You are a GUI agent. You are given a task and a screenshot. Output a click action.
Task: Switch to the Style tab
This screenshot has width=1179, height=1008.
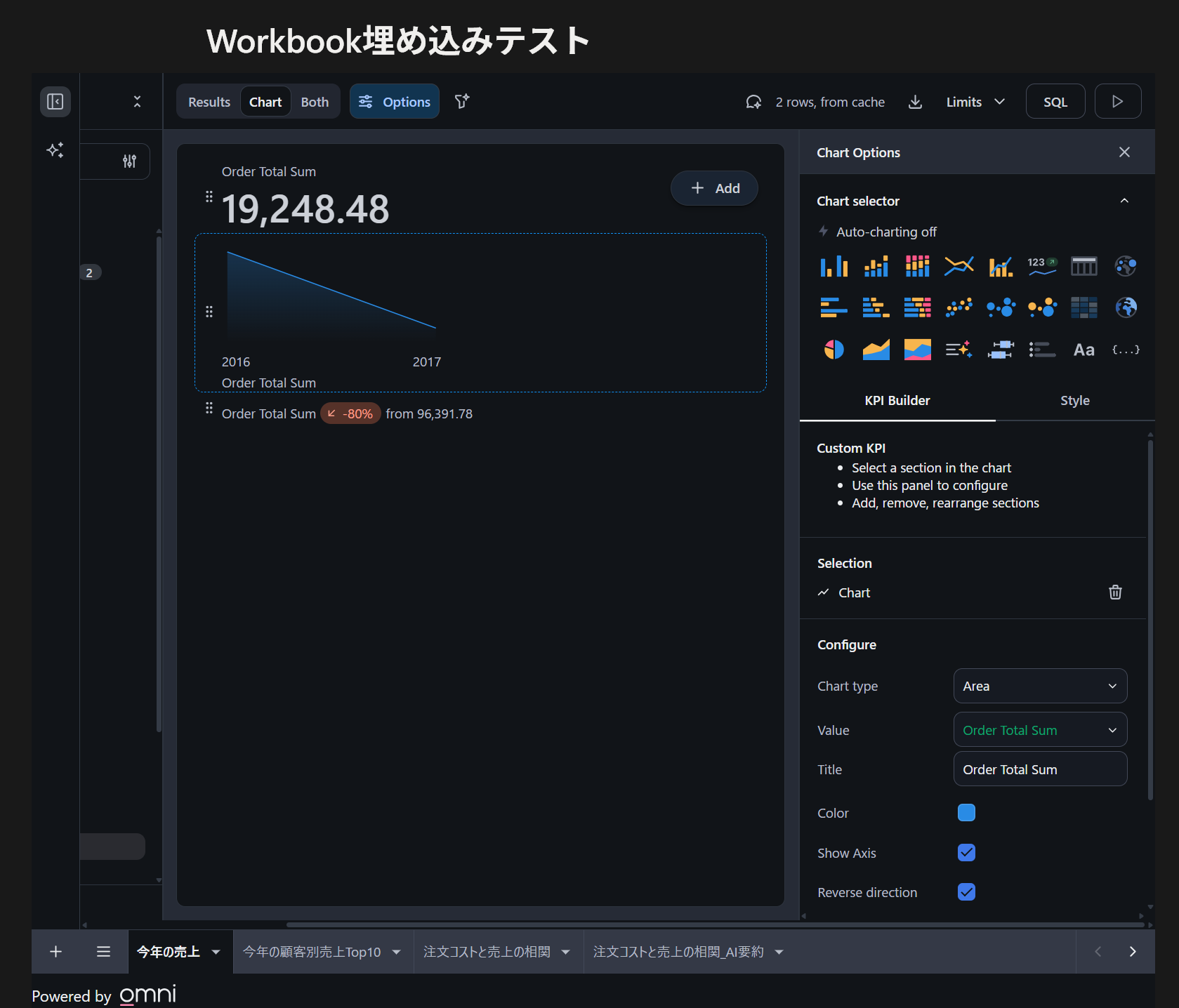1074,400
